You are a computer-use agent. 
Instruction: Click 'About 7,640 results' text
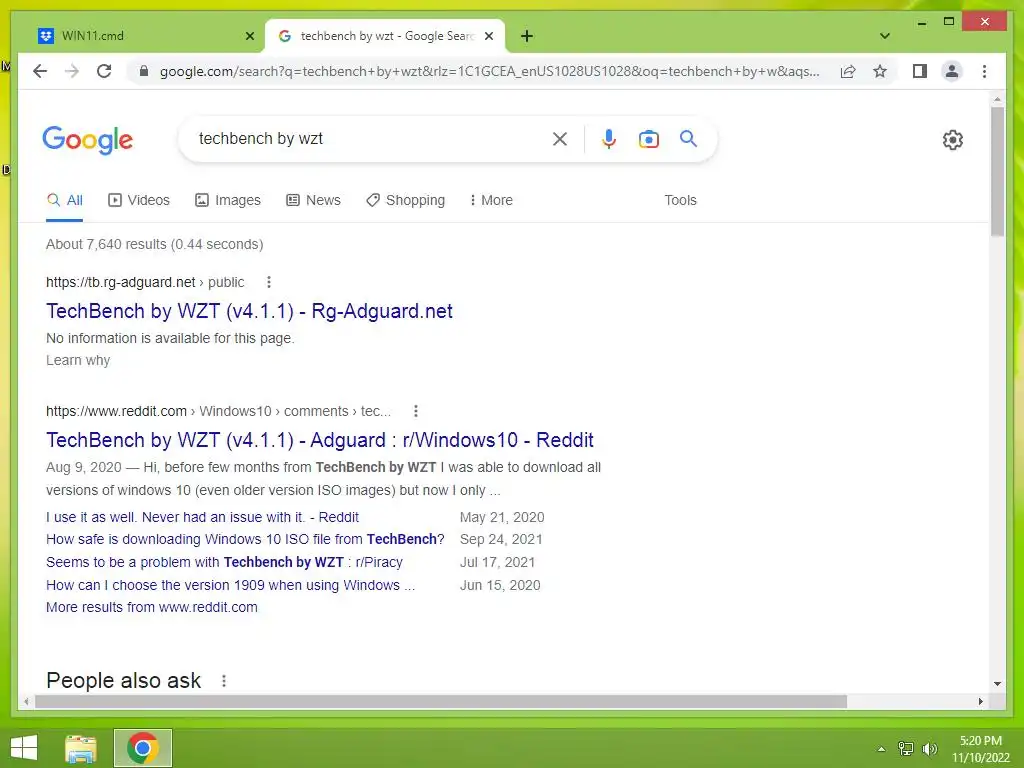click(x=155, y=244)
